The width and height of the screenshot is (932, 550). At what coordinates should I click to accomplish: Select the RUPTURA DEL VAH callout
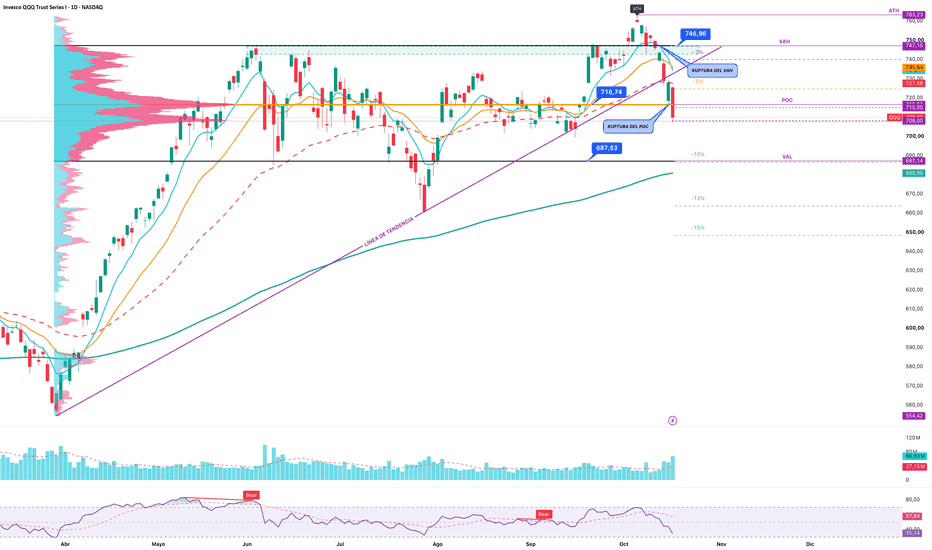pos(711,70)
